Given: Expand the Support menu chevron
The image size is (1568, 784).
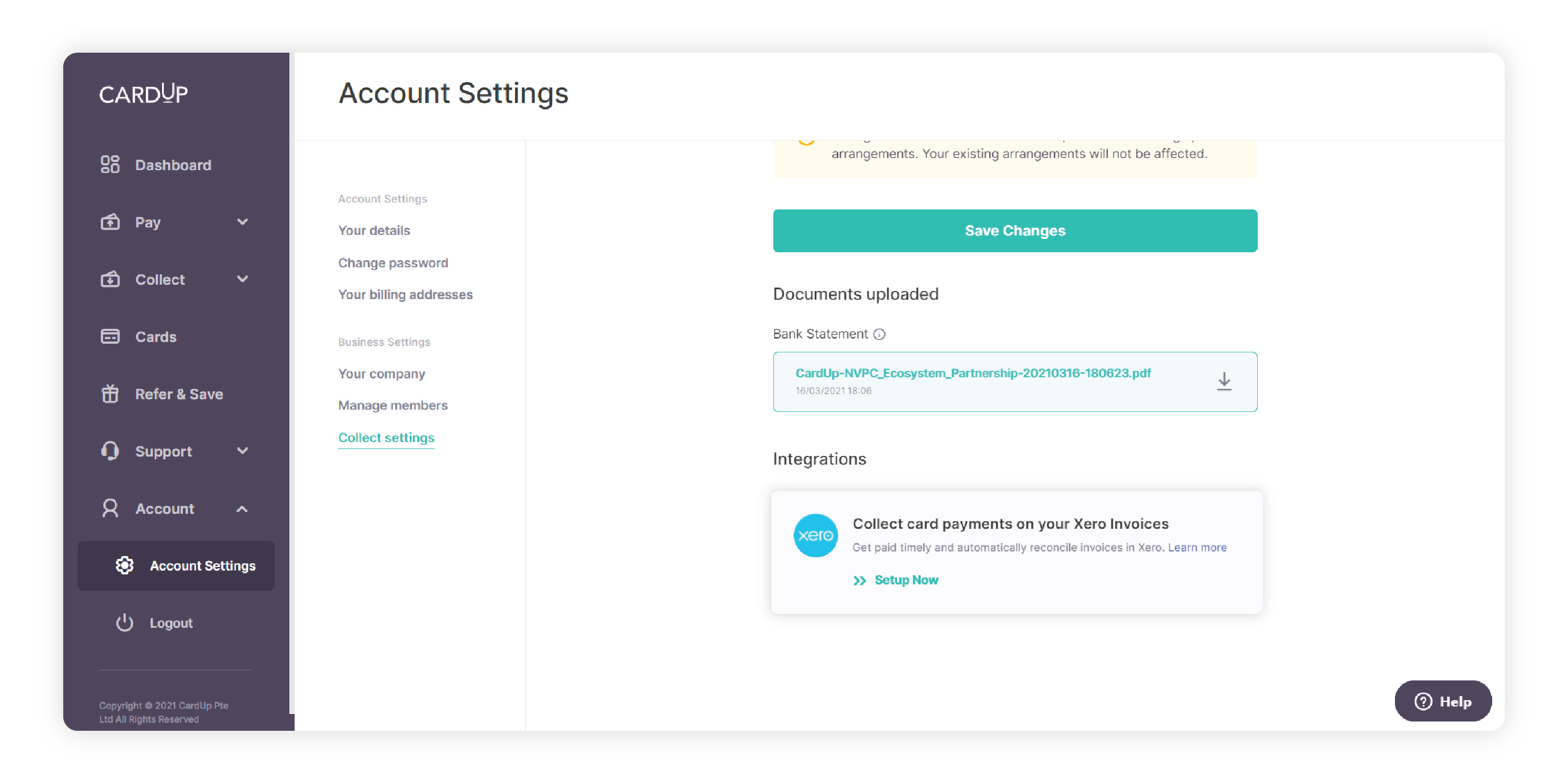Looking at the screenshot, I should [243, 450].
